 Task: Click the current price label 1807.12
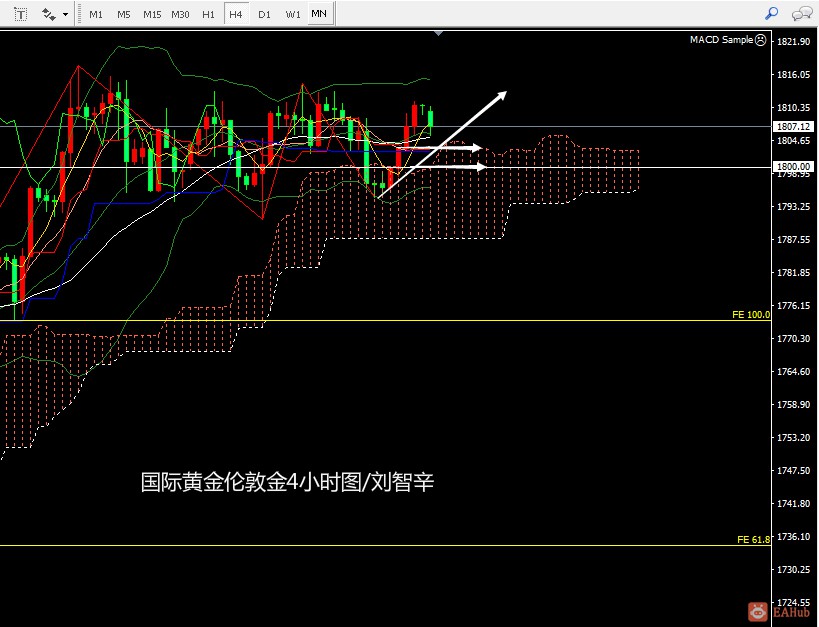793,126
